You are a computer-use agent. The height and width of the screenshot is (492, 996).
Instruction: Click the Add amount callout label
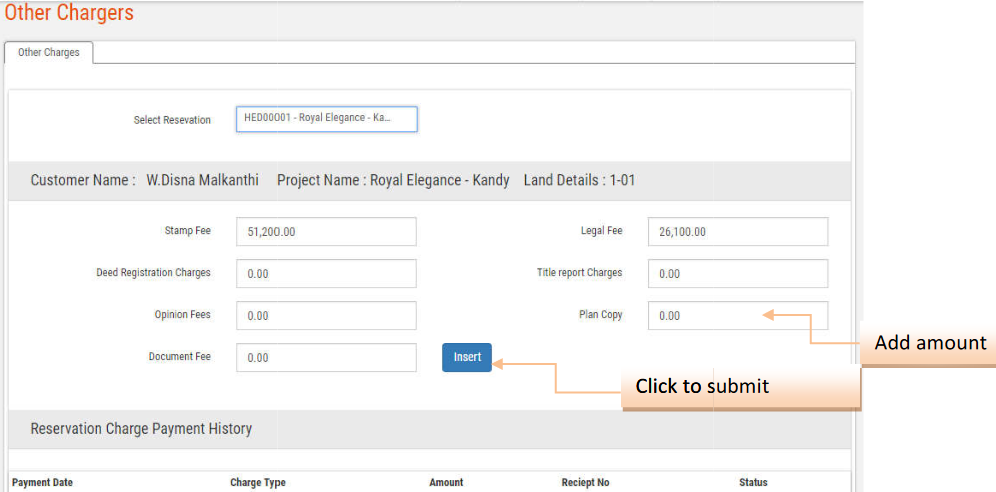click(929, 343)
